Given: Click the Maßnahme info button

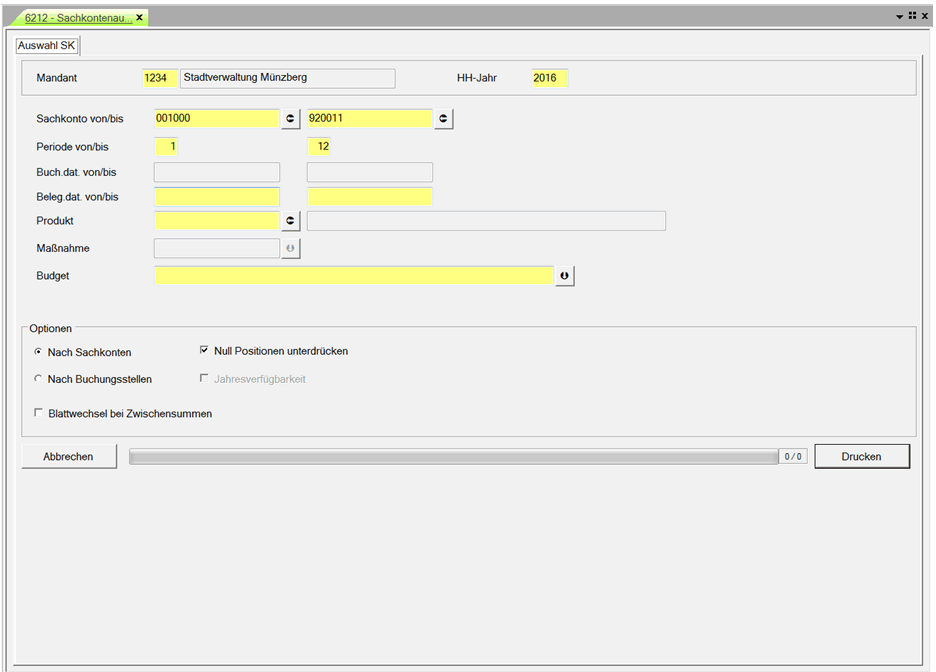Looking at the screenshot, I should (x=291, y=249).
